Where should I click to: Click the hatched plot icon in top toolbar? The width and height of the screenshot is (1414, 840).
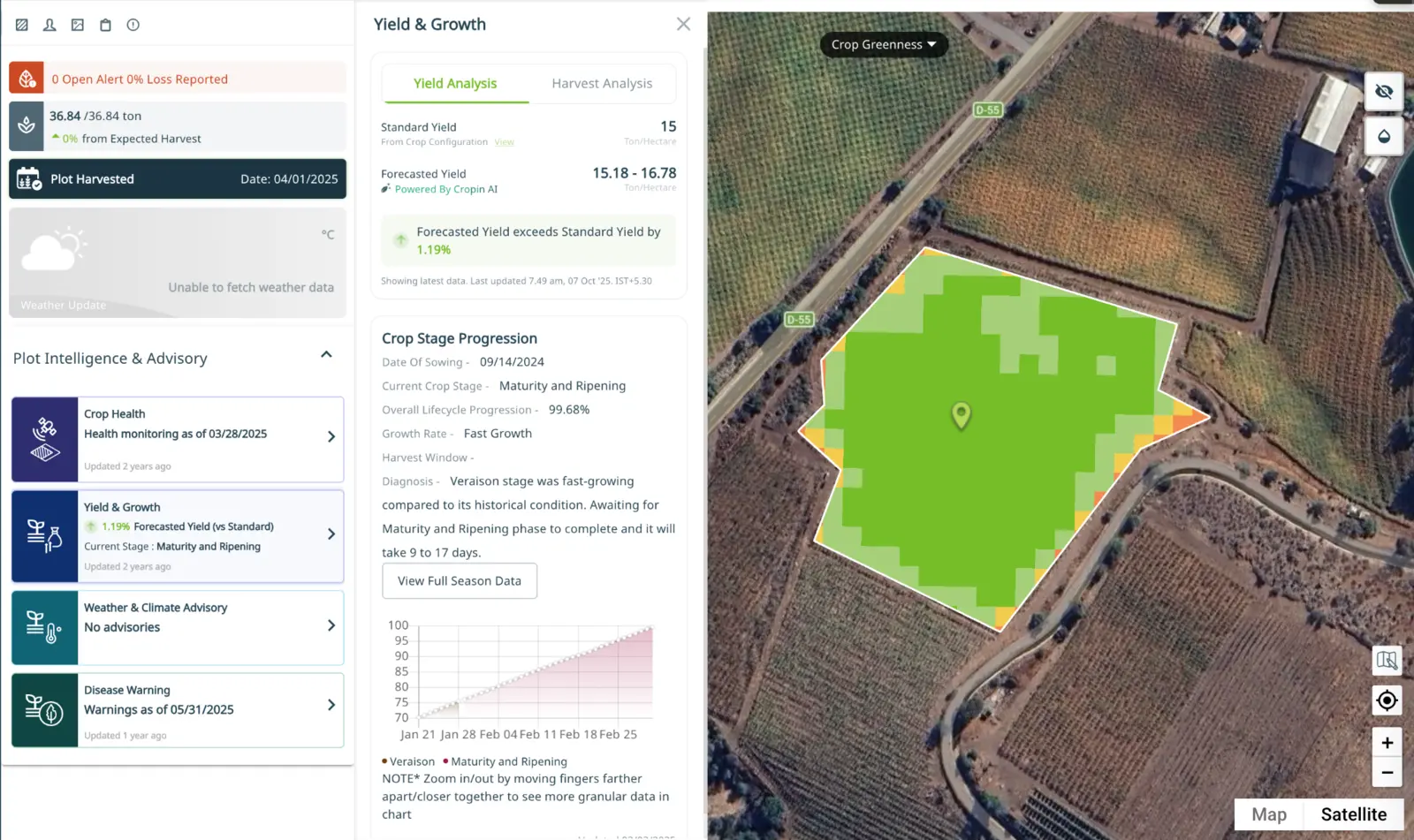tap(22, 25)
